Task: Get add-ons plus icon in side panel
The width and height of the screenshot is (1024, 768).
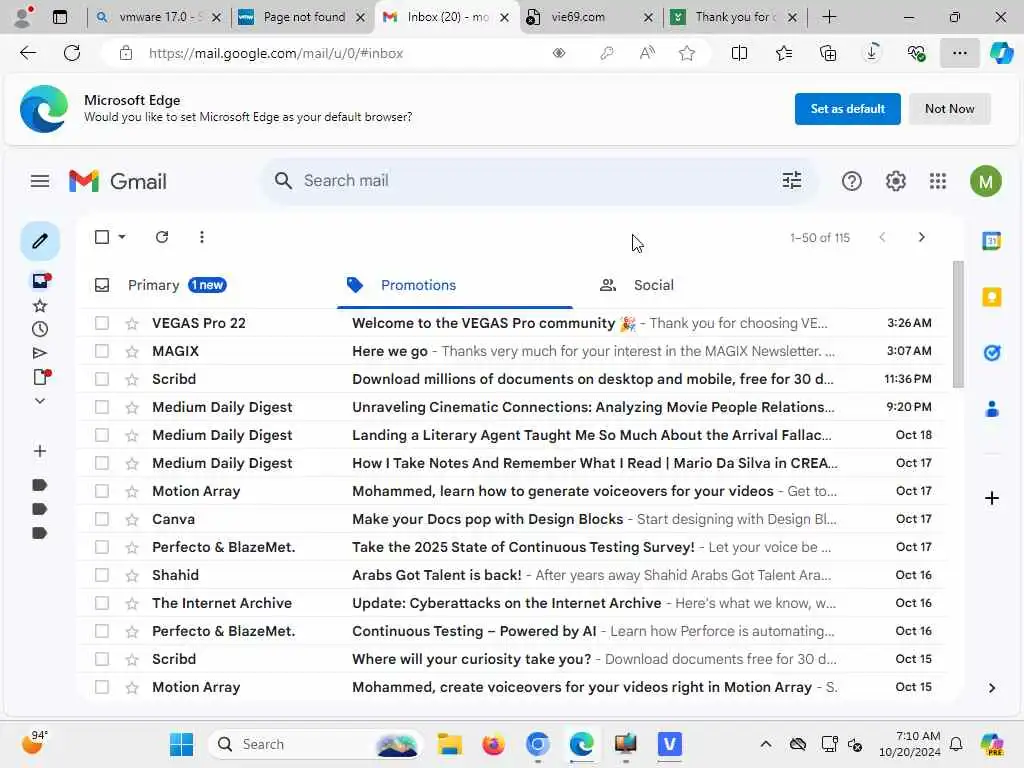Action: pyautogui.click(x=991, y=498)
